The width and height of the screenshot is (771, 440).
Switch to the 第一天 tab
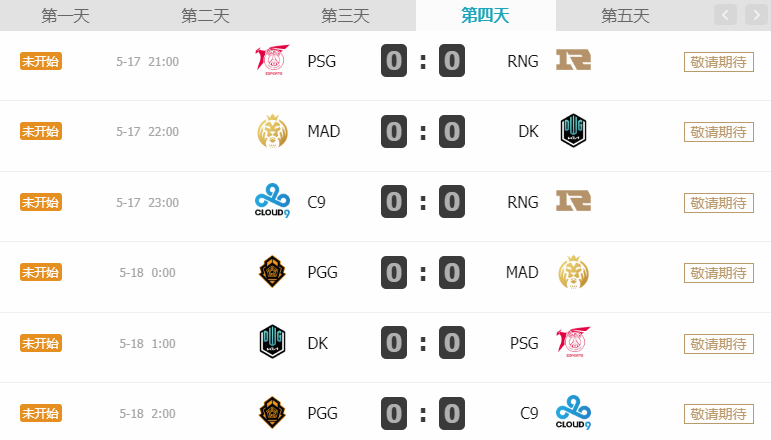65,16
